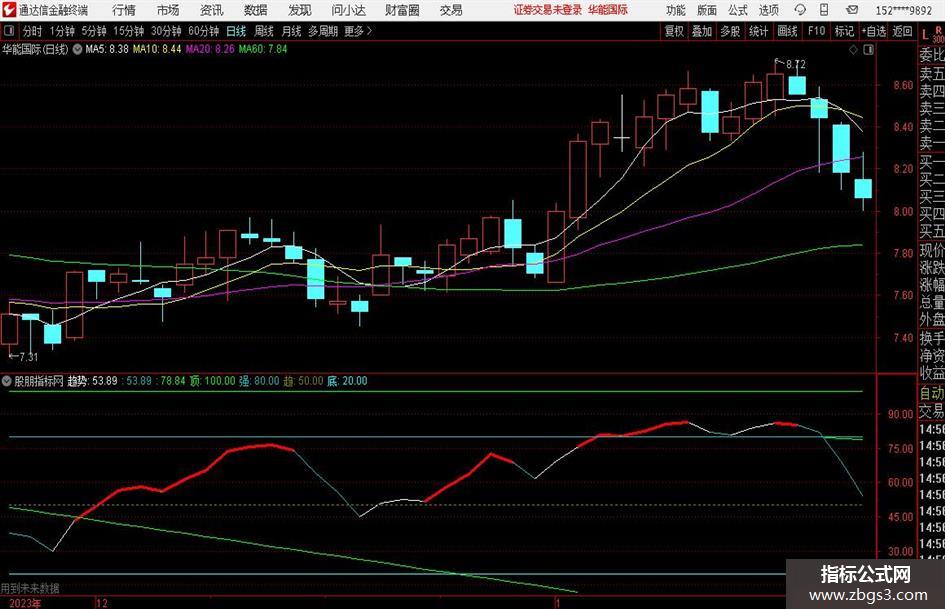Image resolution: width=945 pixels, height=609 pixels.
Task: Switch to the 30分钟 period tab
Action: [166, 31]
